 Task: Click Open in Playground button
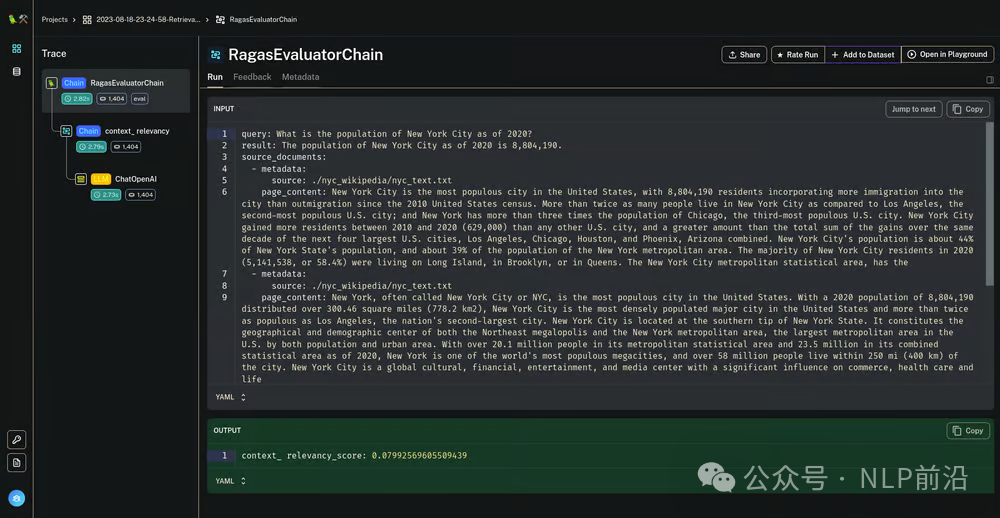click(x=946, y=55)
